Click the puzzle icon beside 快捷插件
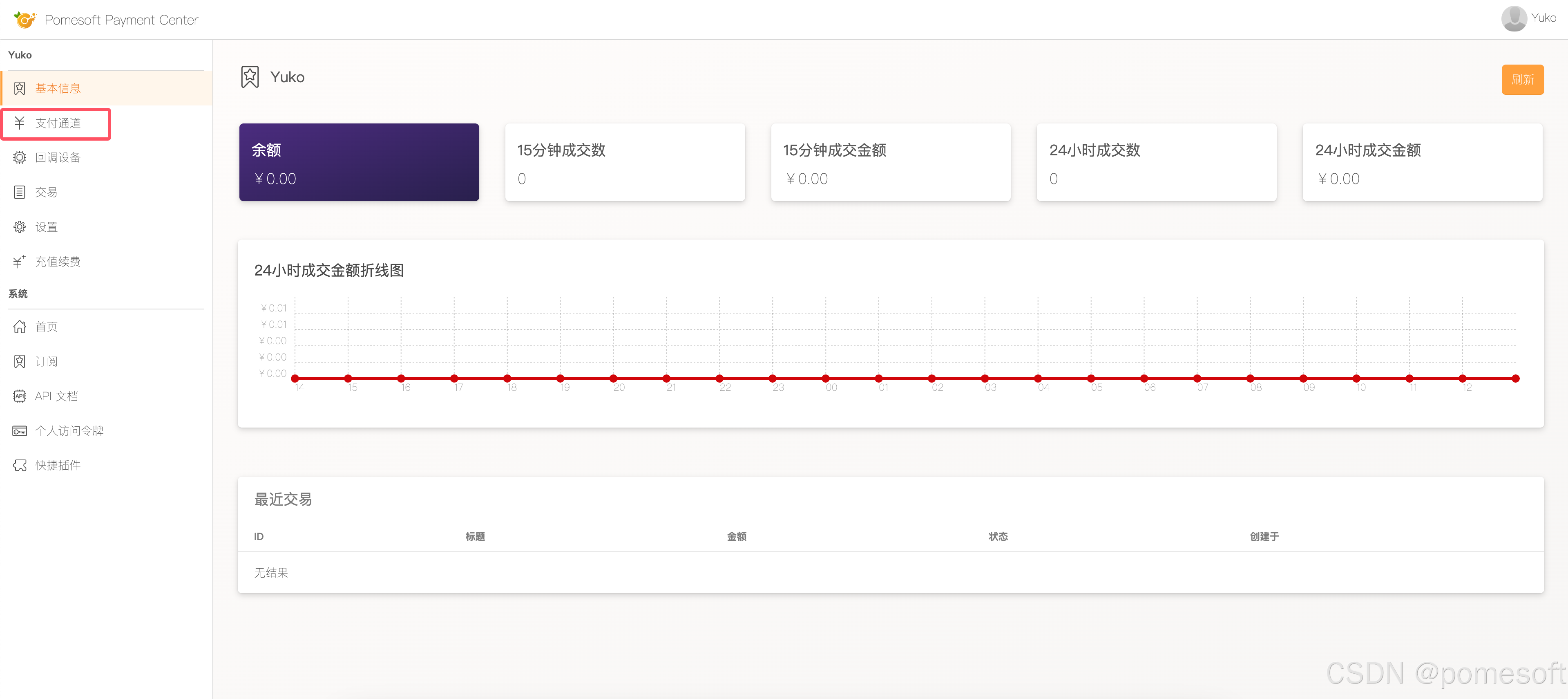The image size is (1568, 699). click(20, 466)
